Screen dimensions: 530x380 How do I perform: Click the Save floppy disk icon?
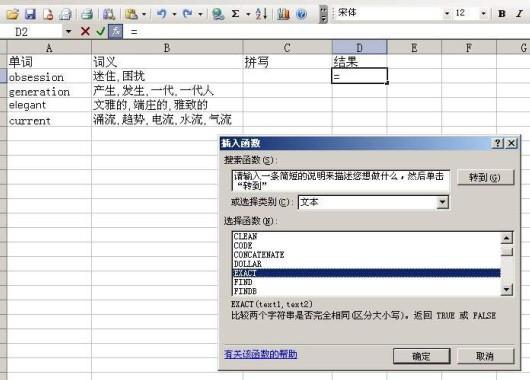click(30, 14)
